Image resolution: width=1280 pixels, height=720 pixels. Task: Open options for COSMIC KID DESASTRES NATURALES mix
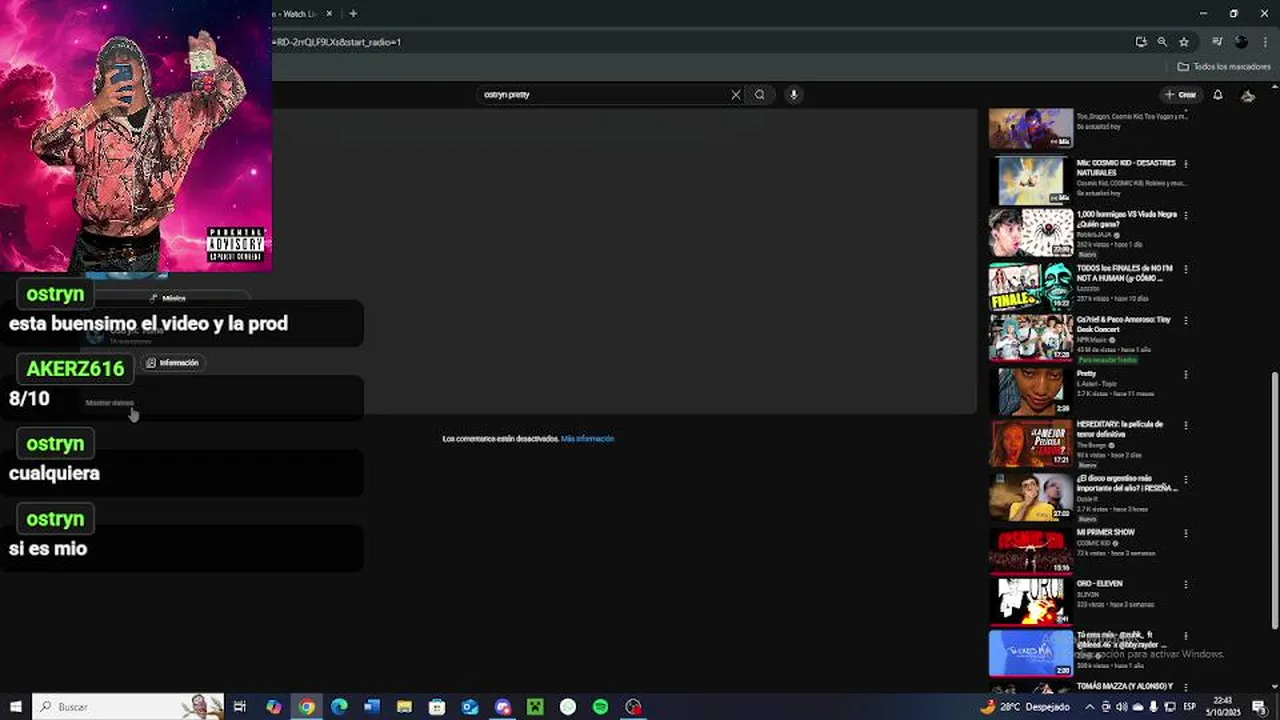coord(1186,164)
